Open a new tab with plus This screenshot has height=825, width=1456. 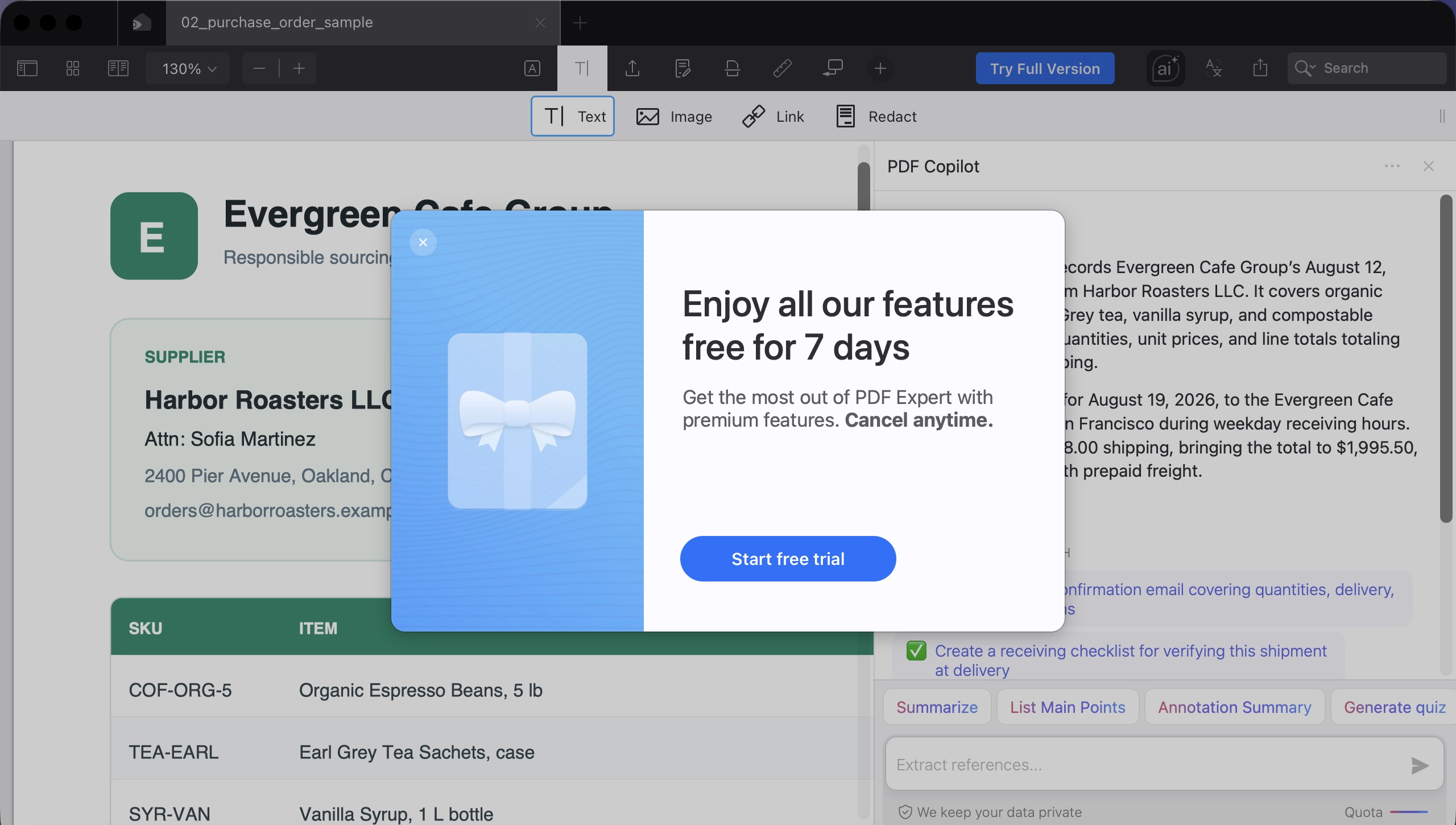tap(580, 23)
